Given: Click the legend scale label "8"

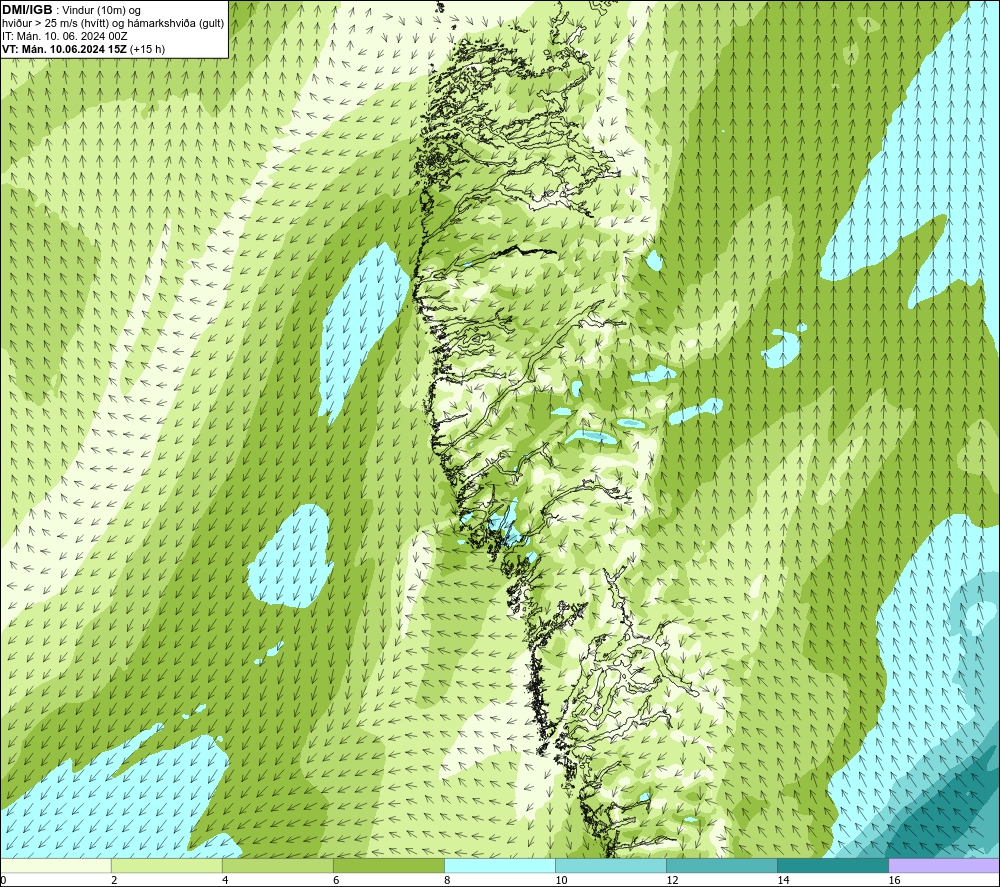Looking at the screenshot, I should [447, 881].
